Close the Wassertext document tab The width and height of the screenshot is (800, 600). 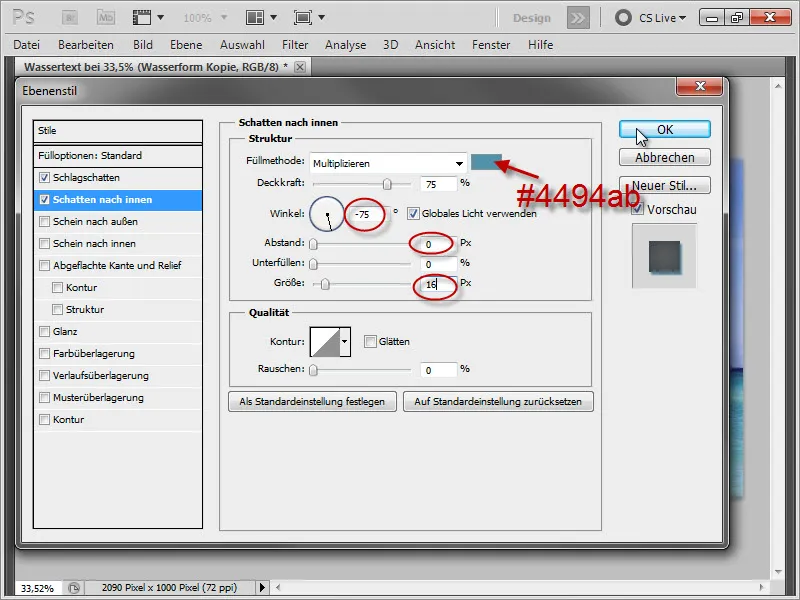[x=300, y=67]
